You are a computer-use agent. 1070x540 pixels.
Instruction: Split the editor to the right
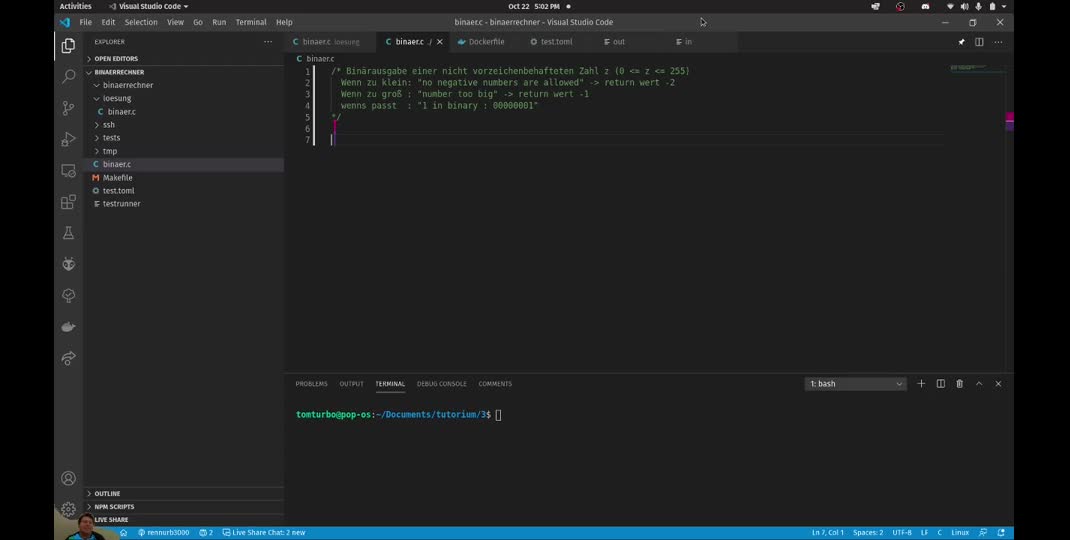tap(979, 42)
